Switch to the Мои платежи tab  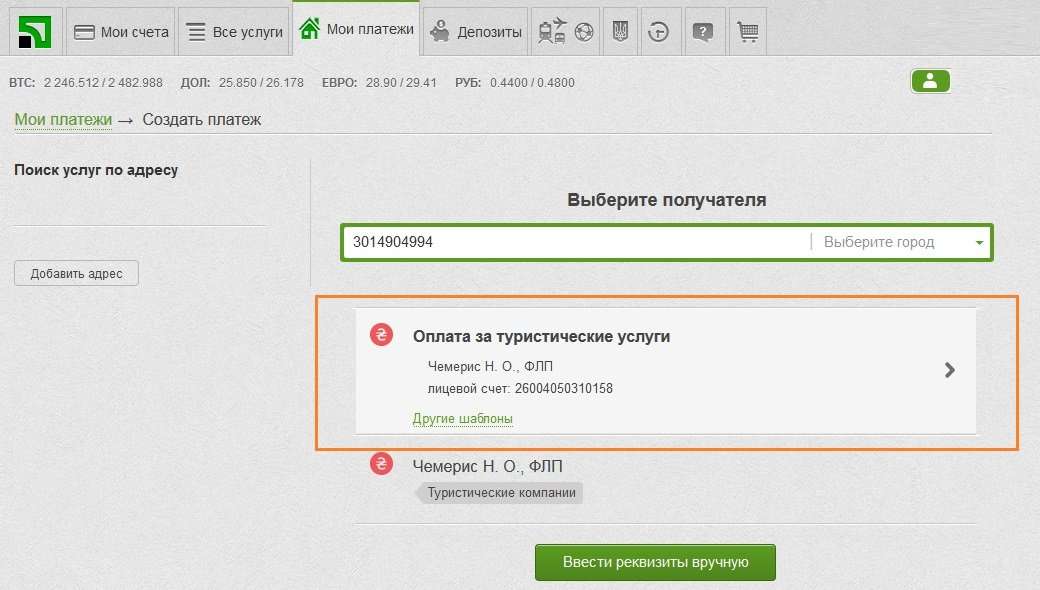pyautogui.click(x=356, y=29)
